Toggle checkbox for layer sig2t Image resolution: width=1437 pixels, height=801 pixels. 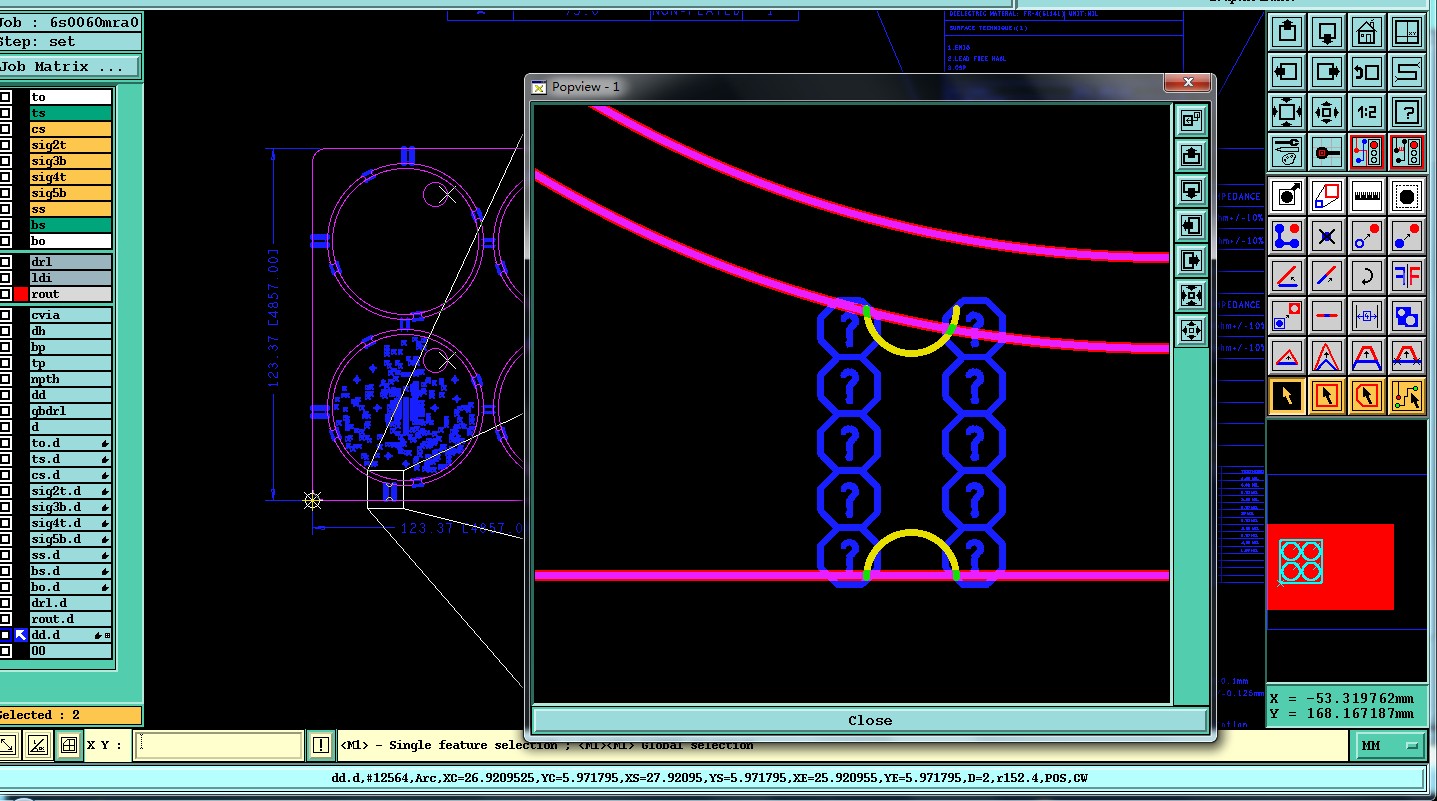[5, 145]
